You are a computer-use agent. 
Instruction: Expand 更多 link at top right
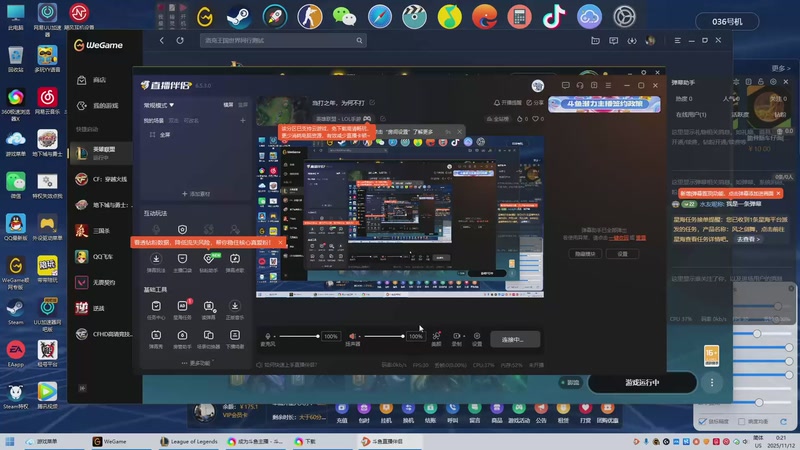[x=781, y=68]
